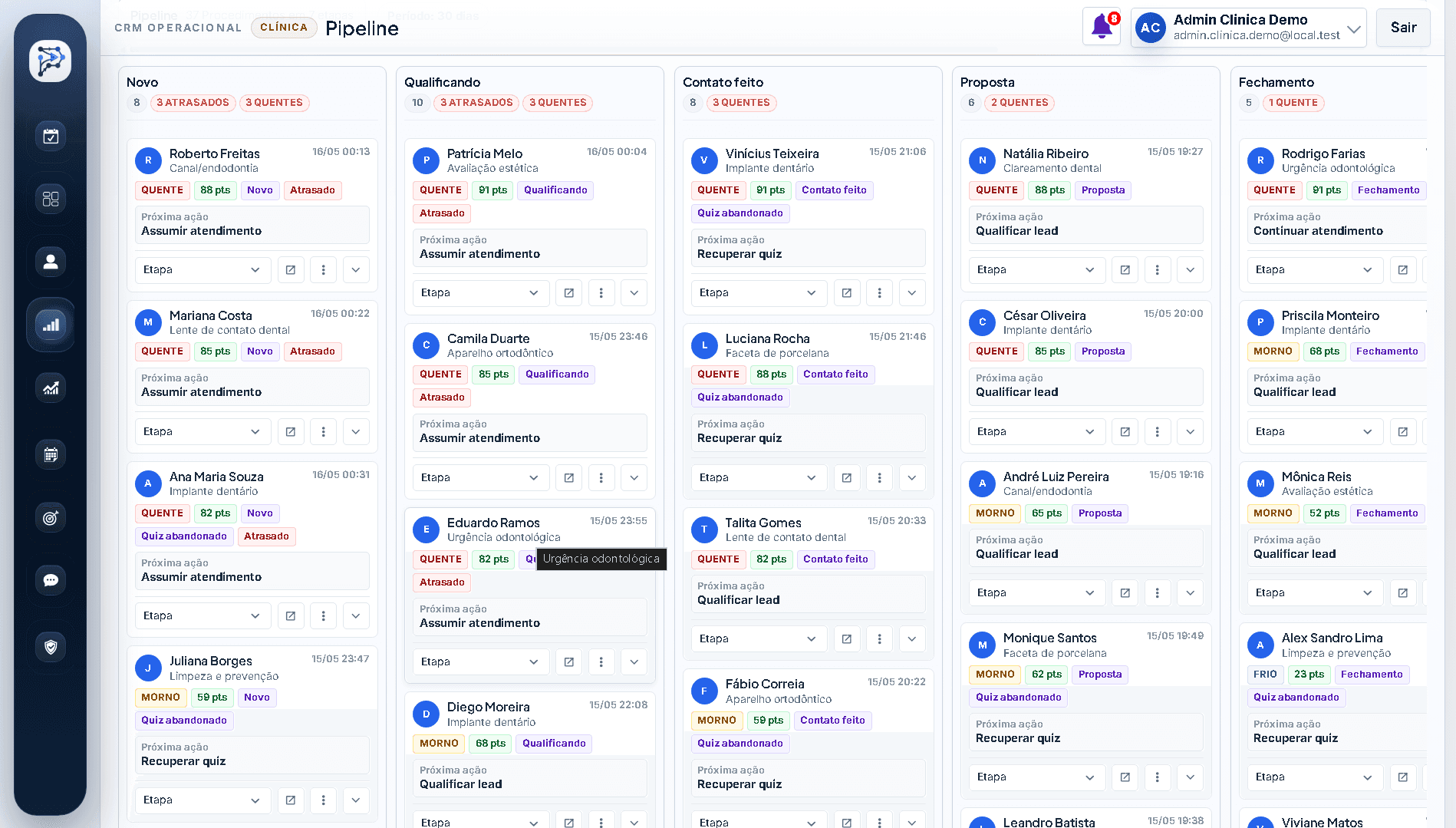This screenshot has height=828, width=1456.
Task: Open Rodrigo Farias lead external link
Action: click(1403, 270)
